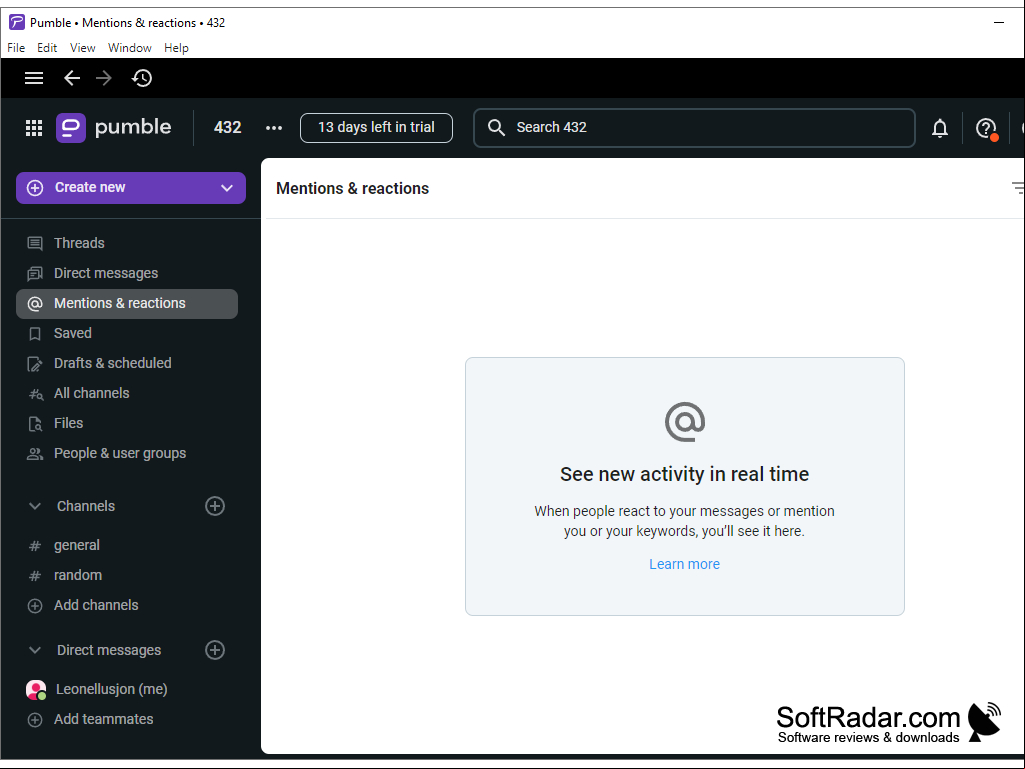Open Saved items
Image resolution: width=1025 pixels, height=769 pixels.
pyautogui.click(x=127, y=333)
